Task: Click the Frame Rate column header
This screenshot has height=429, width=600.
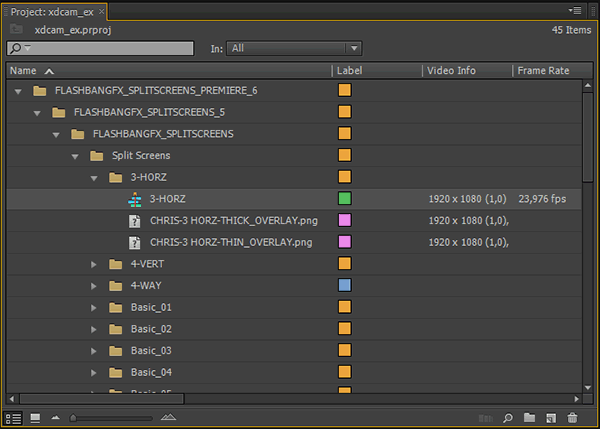Action: (x=546, y=71)
